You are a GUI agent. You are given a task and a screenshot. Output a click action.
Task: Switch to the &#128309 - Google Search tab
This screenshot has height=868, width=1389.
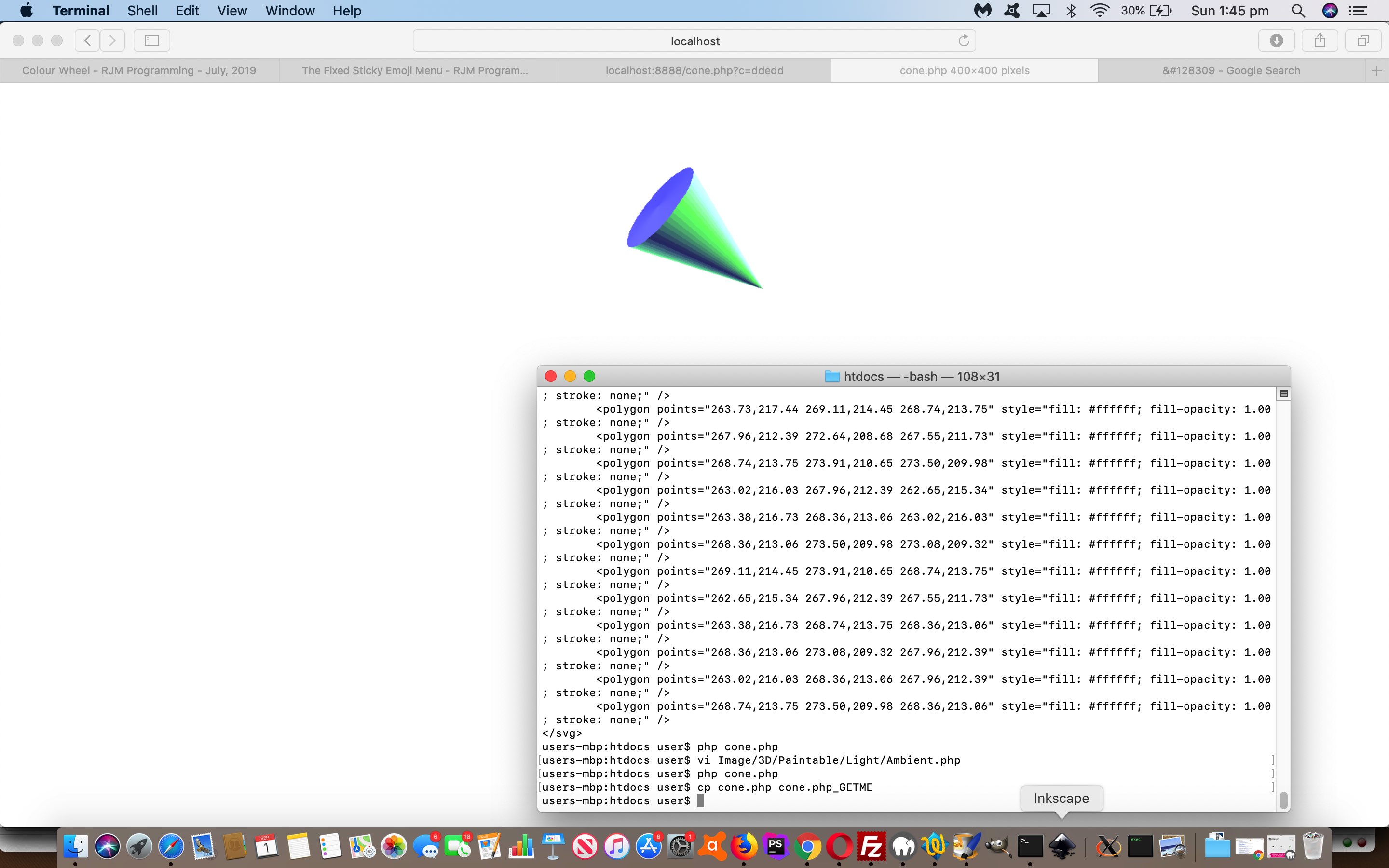pyautogui.click(x=1231, y=70)
